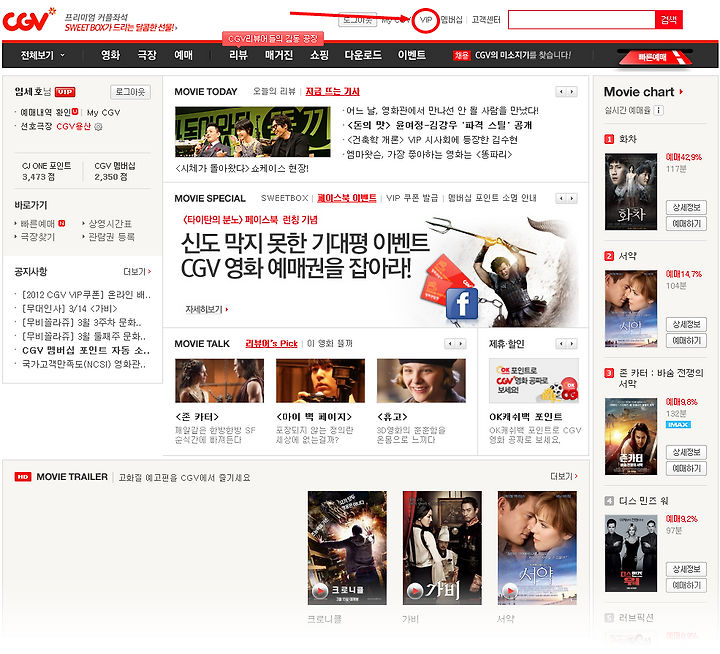Click 예매하기 for 화차

point(686,224)
